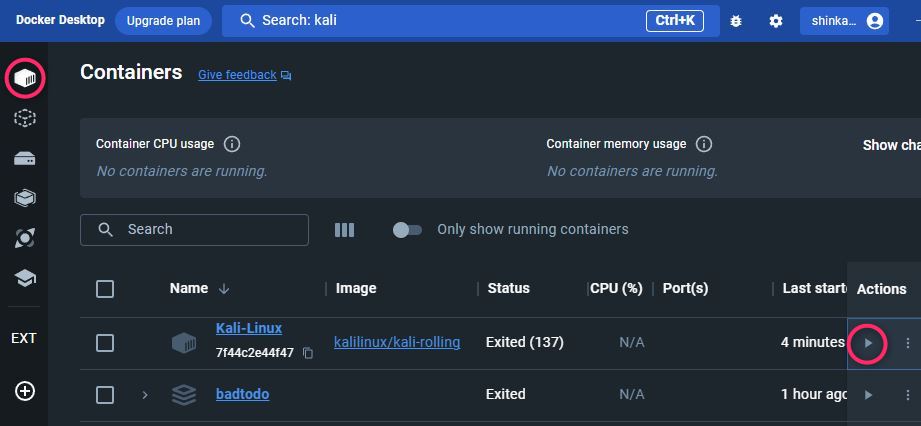Click the Name column sort arrow
The image size is (921, 426).
click(224, 289)
